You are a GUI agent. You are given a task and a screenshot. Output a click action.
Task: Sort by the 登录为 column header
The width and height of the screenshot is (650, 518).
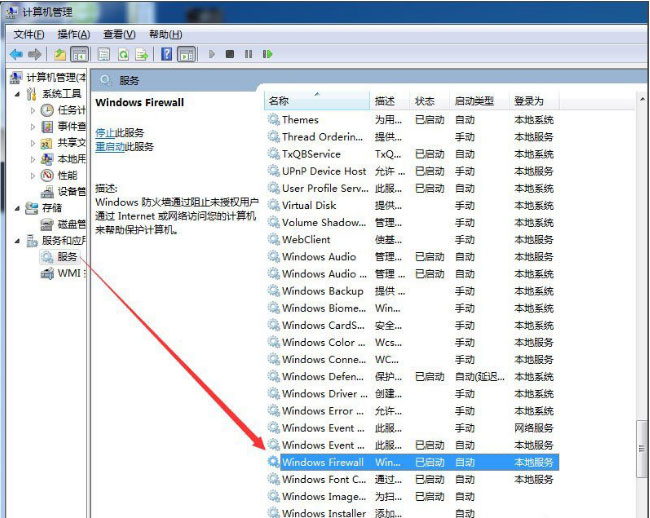tap(534, 101)
